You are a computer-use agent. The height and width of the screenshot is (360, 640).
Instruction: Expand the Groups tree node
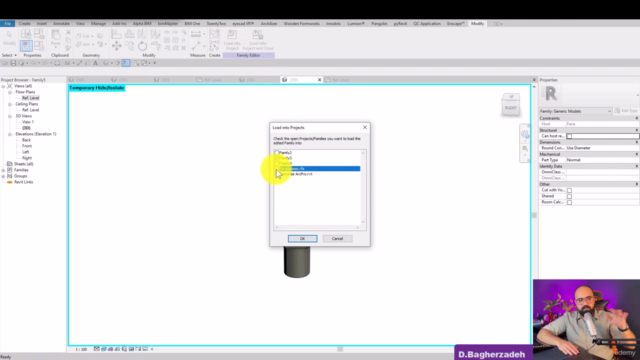point(3,176)
